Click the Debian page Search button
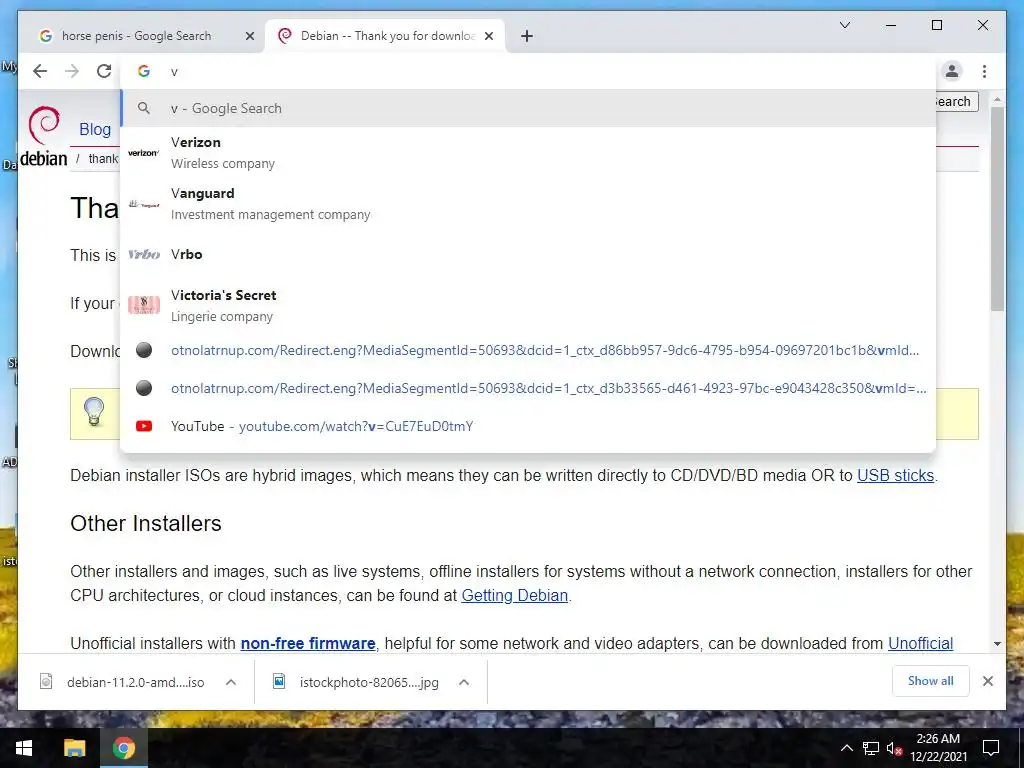Viewport: 1024px width, 768px height. (x=956, y=101)
